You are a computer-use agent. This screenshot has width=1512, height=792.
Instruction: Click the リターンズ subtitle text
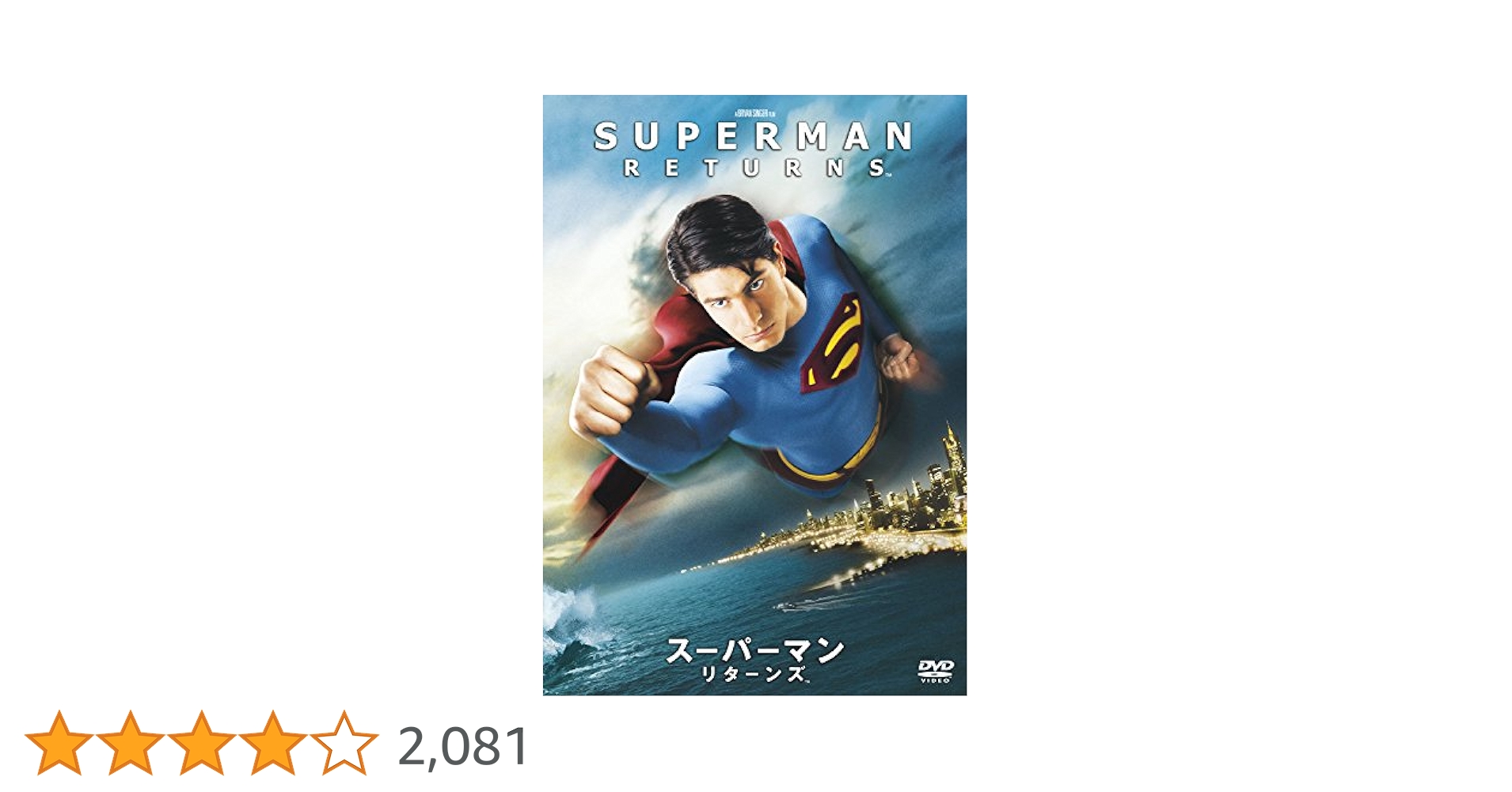coord(754,676)
